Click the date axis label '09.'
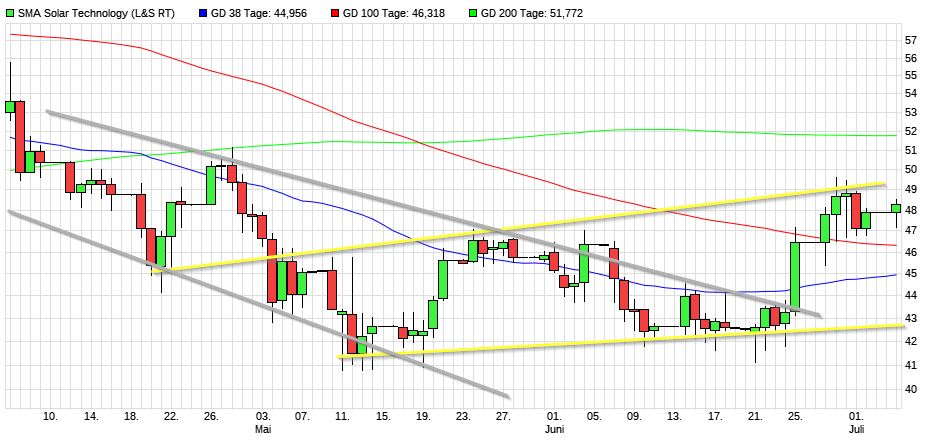The width and height of the screenshot is (925, 441). pos(635,417)
